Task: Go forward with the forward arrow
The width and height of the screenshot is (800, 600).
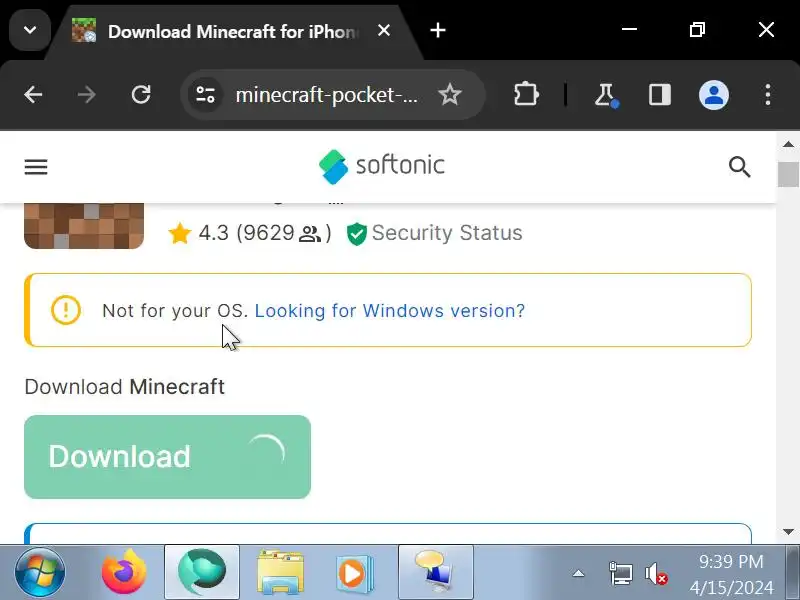Action: pos(87,95)
